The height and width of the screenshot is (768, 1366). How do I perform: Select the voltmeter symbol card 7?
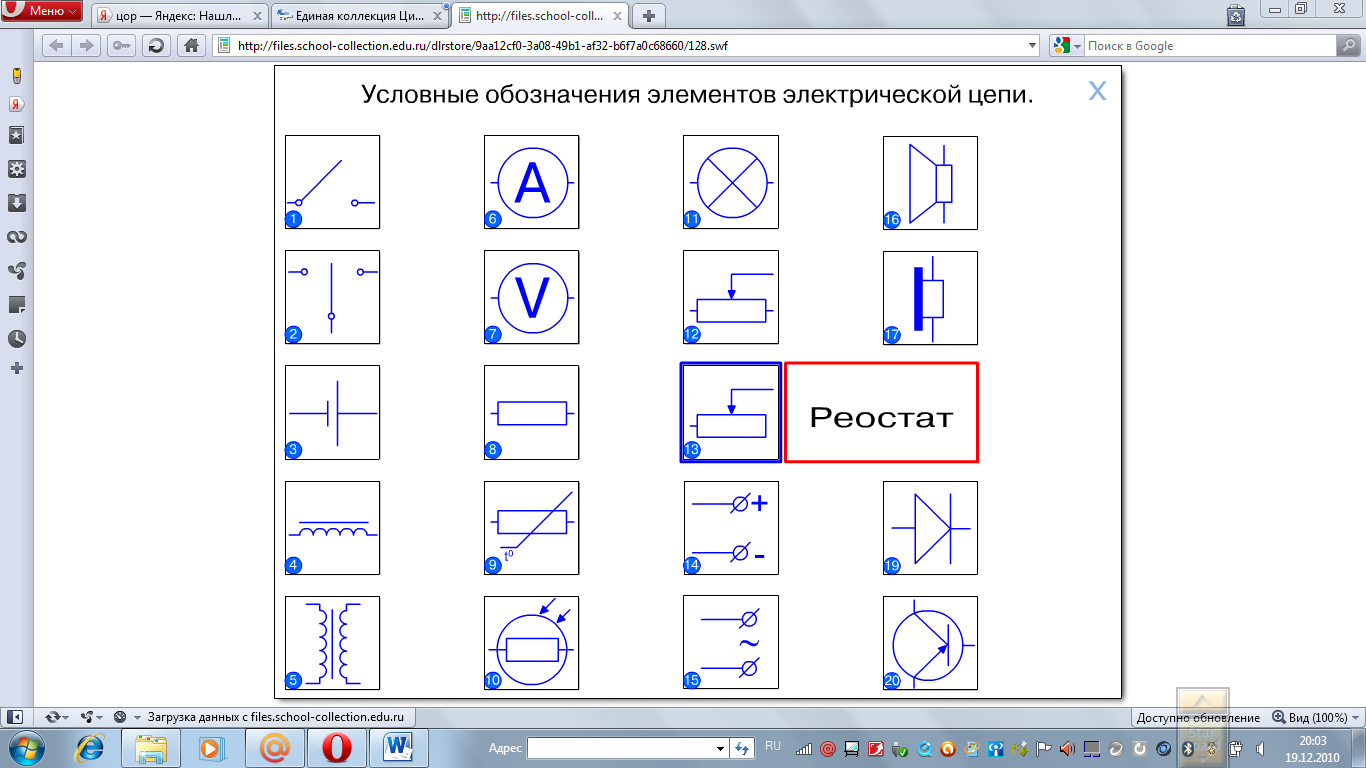click(531, 297)
